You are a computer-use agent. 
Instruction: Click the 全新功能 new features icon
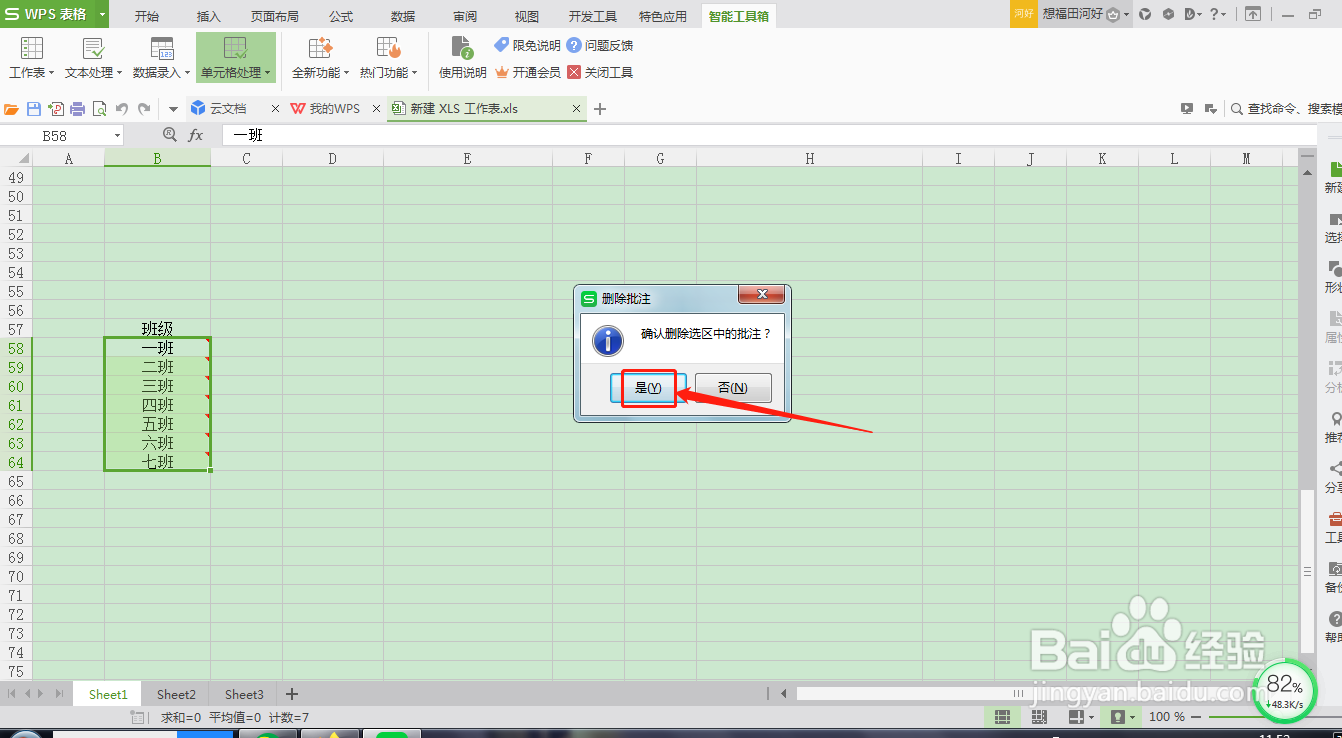(x=320, y=48)
